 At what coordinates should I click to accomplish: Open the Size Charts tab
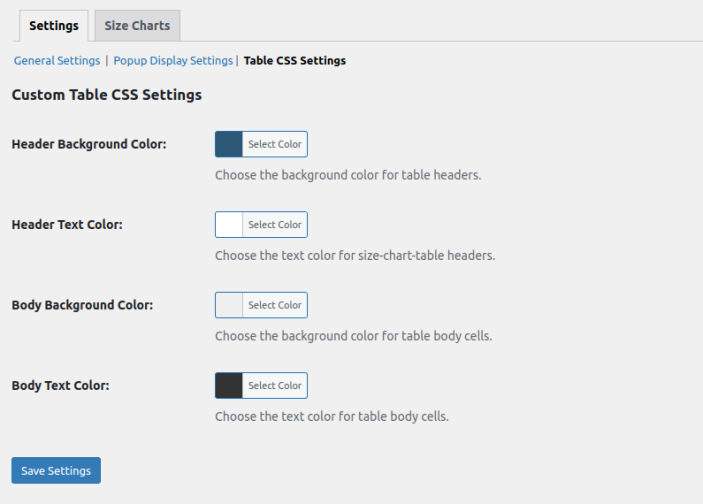[x=137, y=26]
